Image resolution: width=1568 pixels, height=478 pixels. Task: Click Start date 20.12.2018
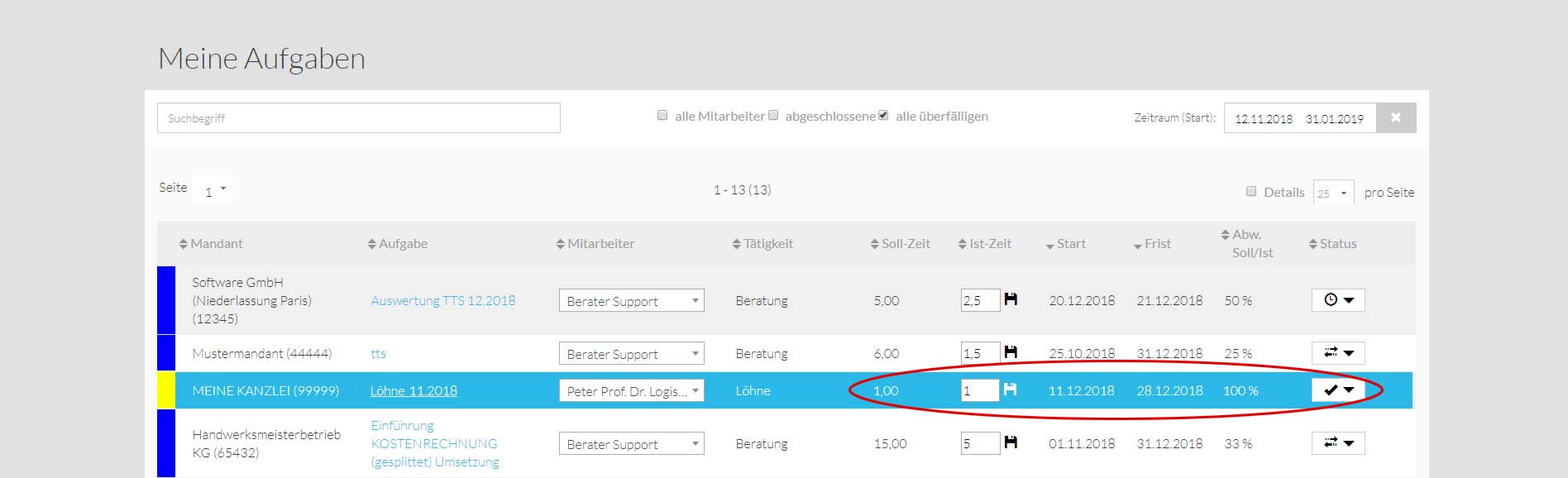pyautogui.click(x=1082, y=300)
